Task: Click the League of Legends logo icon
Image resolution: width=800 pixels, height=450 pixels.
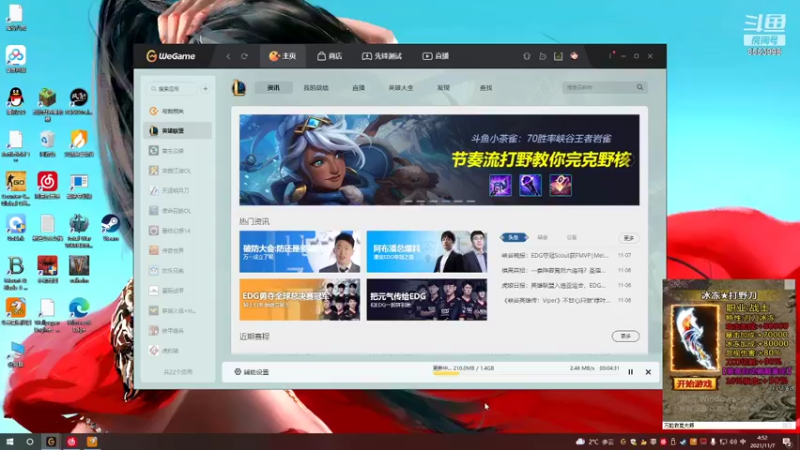Action: [x=239, y=88]
